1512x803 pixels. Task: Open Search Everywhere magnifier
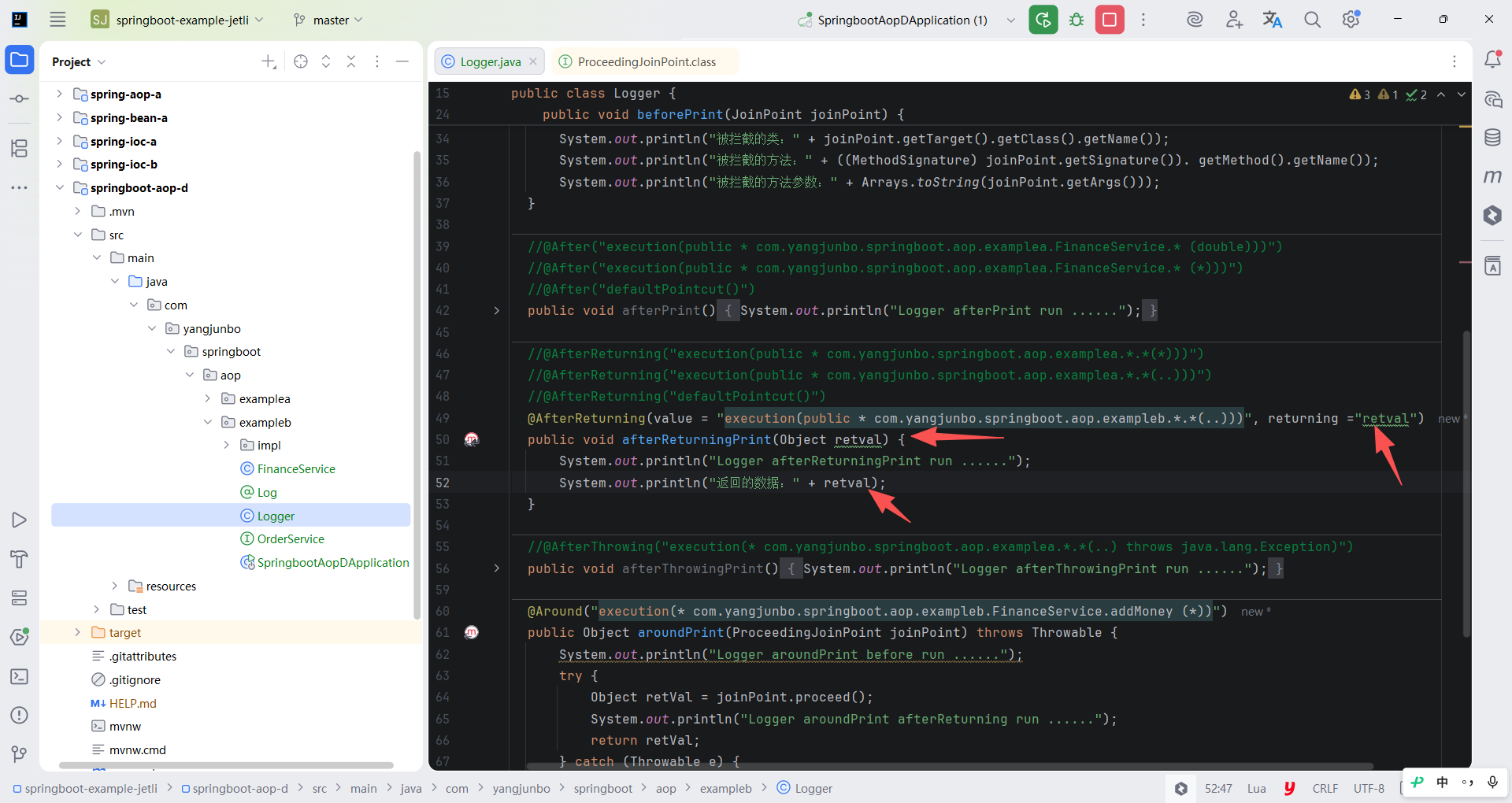(1312, 20)
